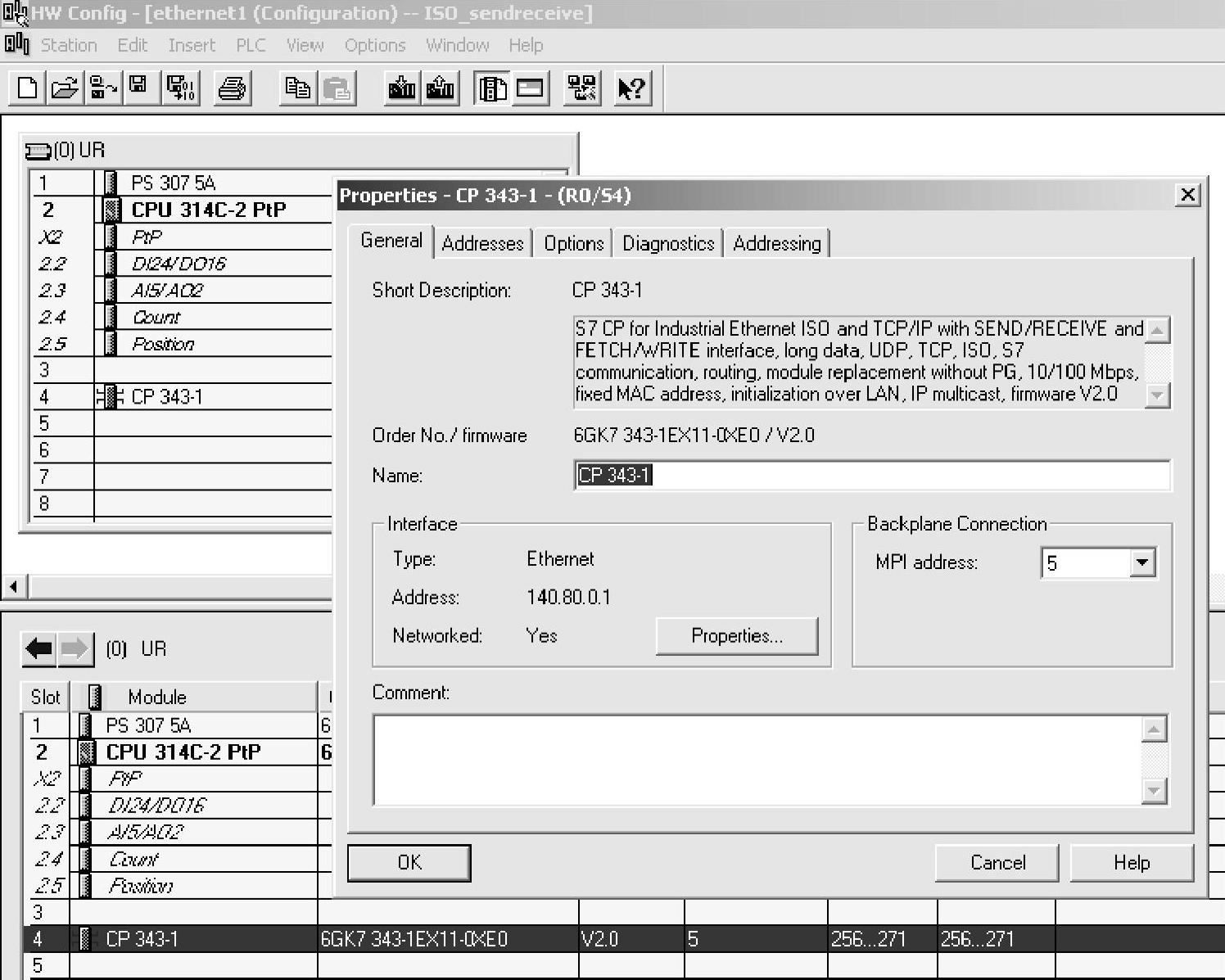
Task: Click the Cancel button
Action: click(x=997, y=863)
